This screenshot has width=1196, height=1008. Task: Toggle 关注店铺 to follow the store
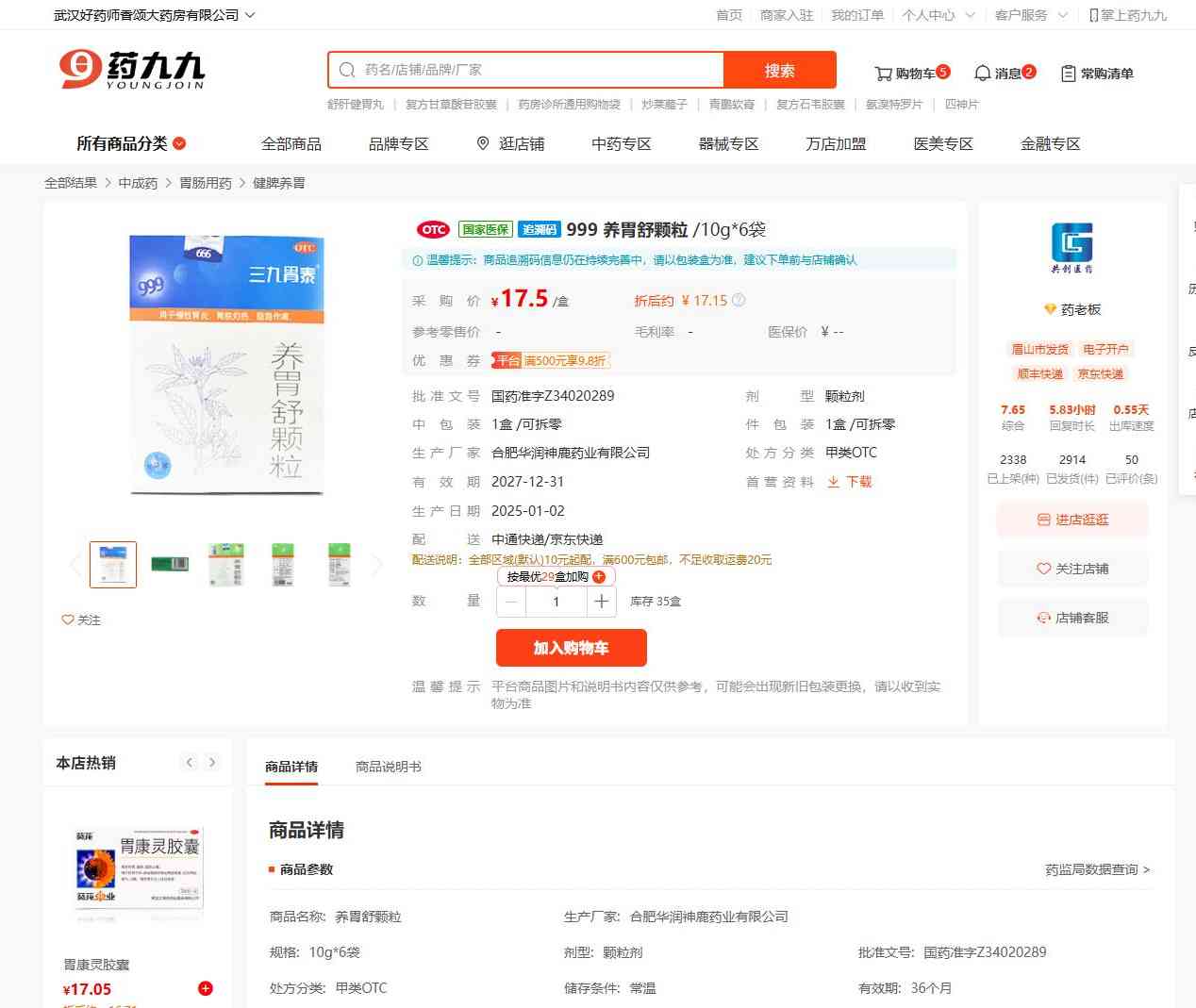1072,569
